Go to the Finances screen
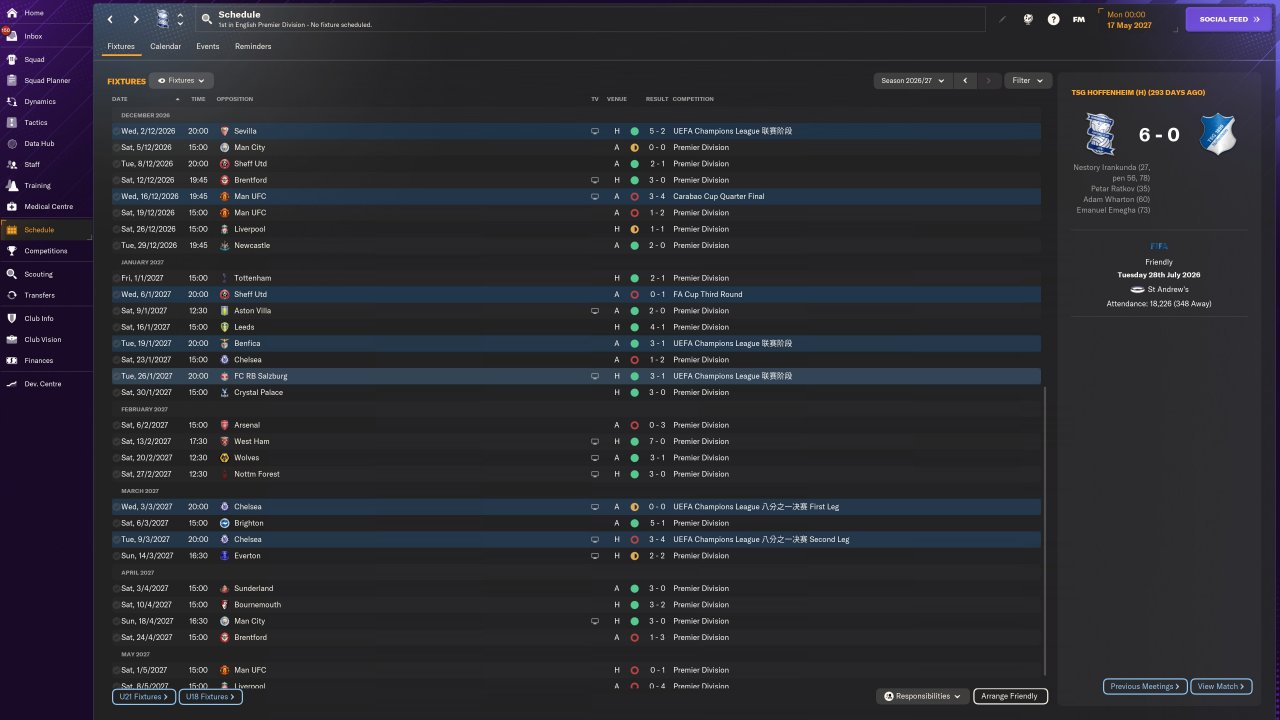The image size is (1280, 720). point(39,360)
